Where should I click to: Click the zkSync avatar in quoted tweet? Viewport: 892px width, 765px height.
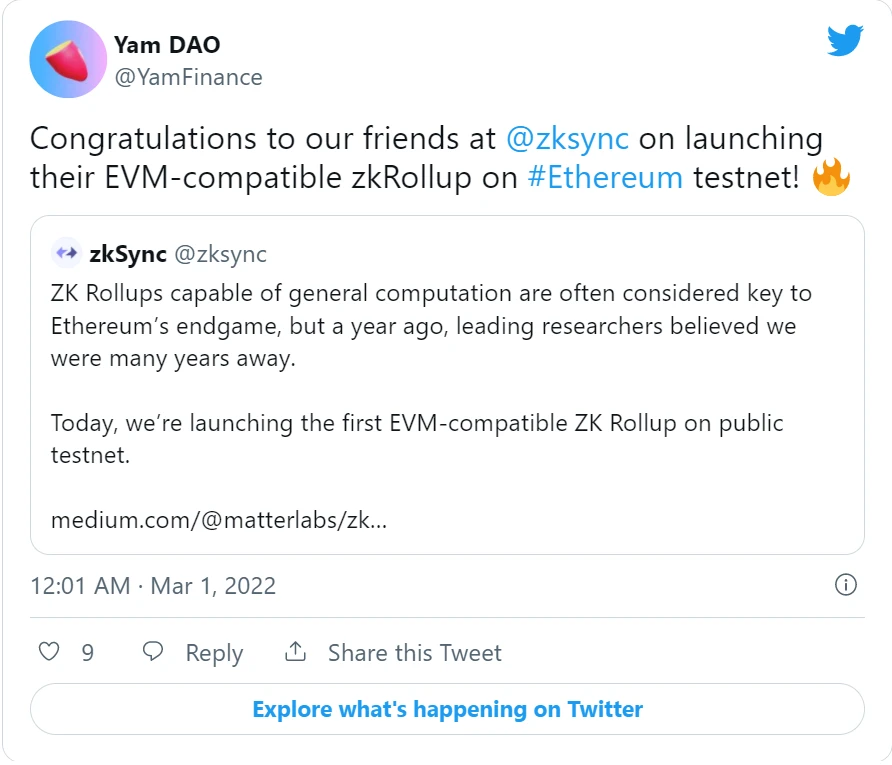click(x=67, y=253)
